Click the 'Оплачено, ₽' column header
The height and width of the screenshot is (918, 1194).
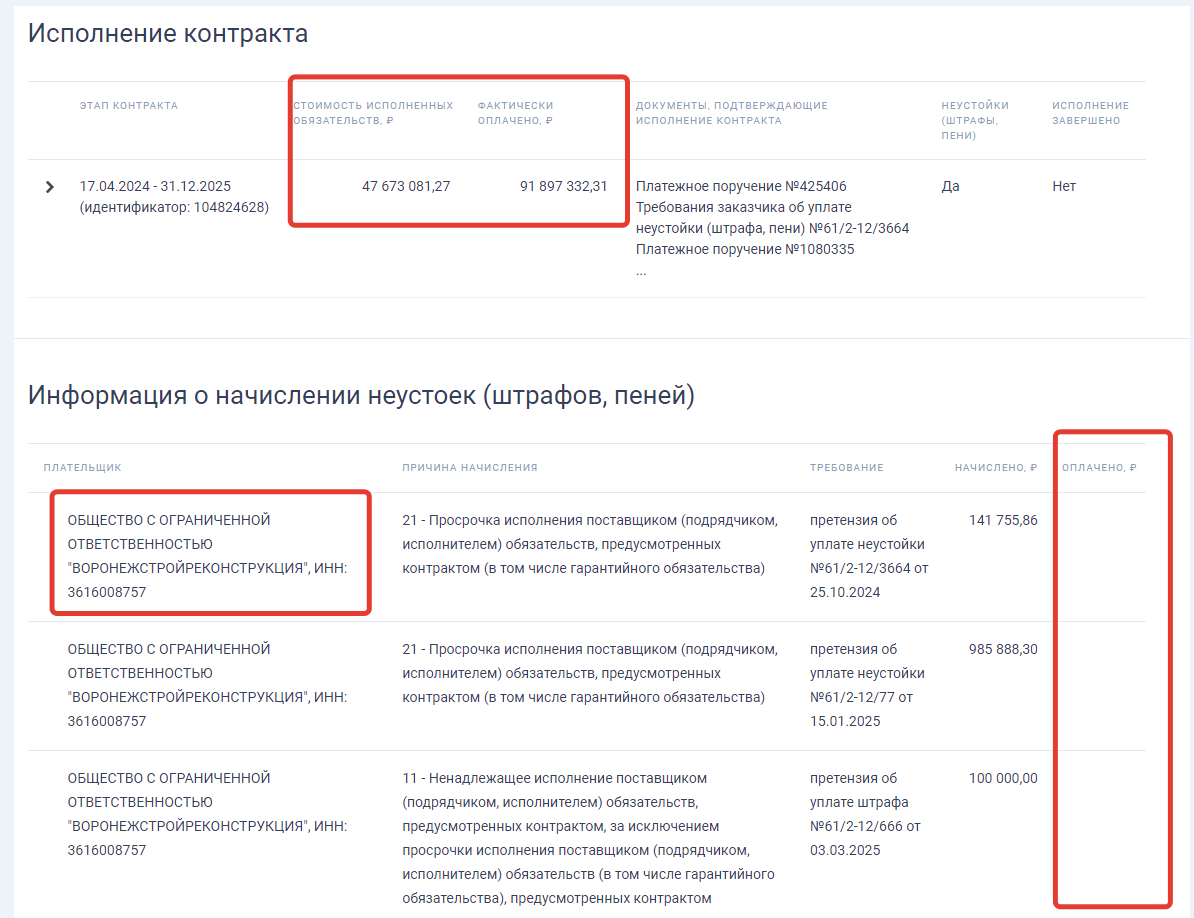(x=1100, y=468)
